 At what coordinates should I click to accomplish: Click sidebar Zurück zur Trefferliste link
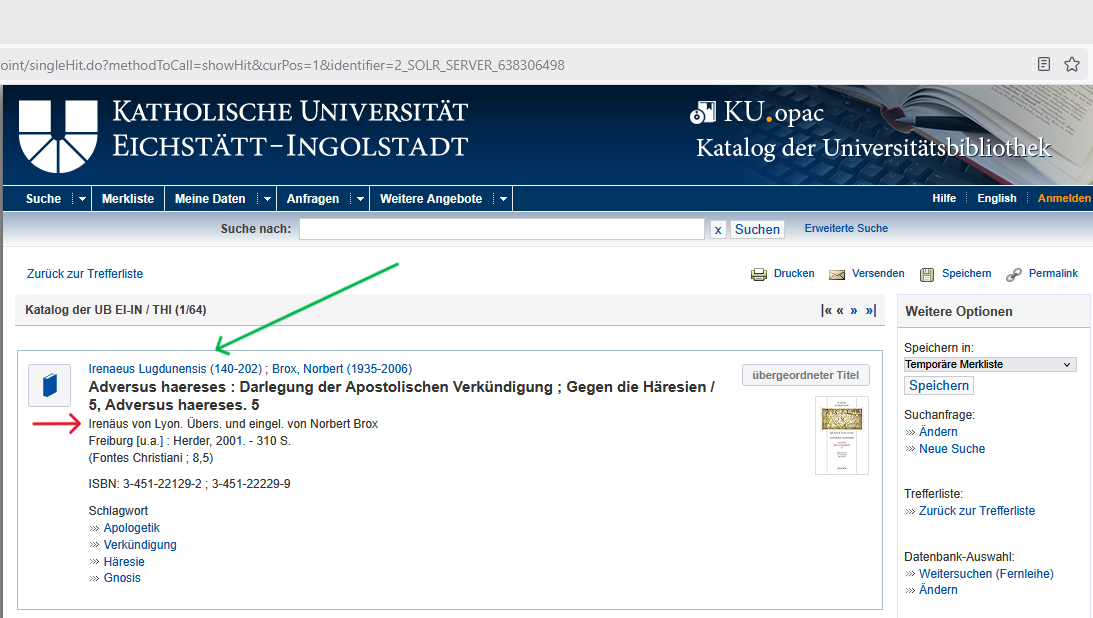[977, 511]
